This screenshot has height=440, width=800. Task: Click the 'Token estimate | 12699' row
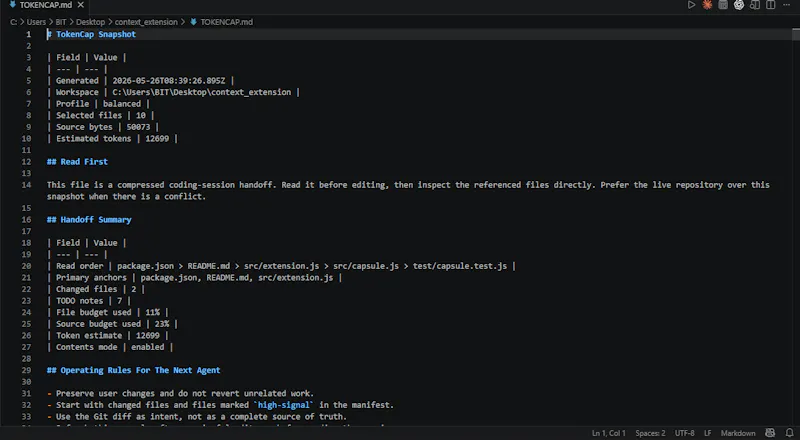point(108,335)
